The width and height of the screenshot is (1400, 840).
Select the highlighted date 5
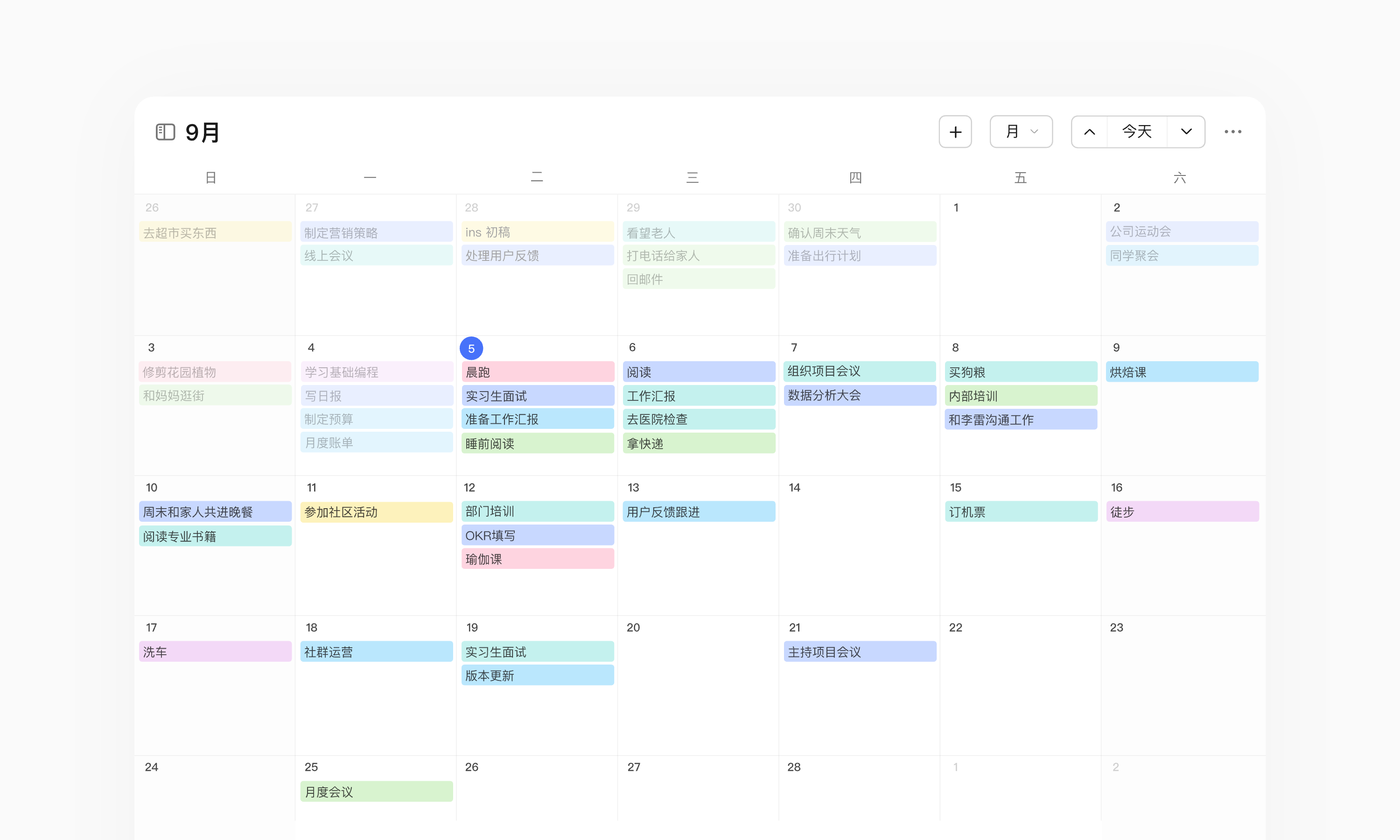point(471,349)
